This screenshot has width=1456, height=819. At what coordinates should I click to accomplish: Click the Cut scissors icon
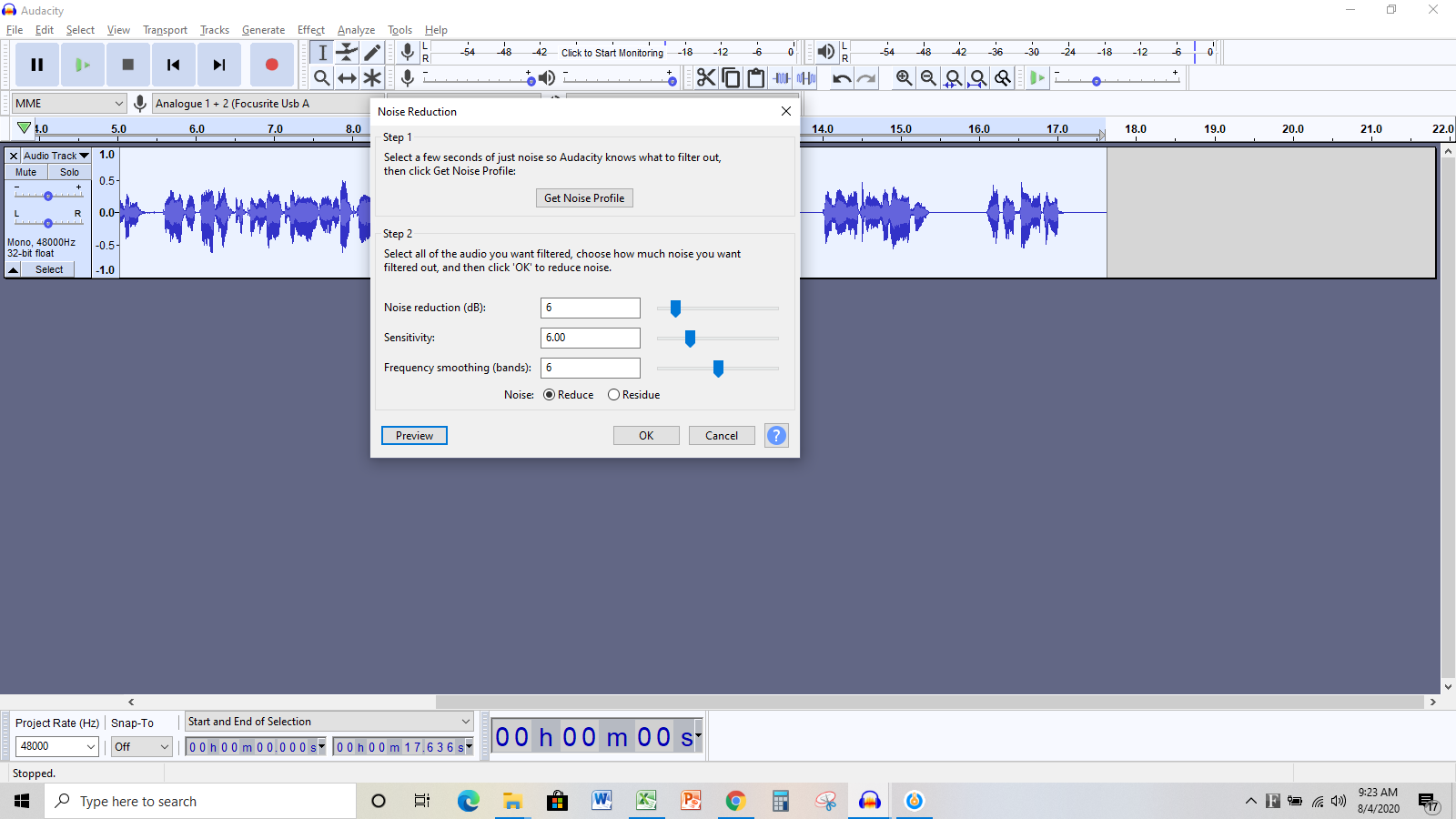pyautogui.click(x=706, y=78)
